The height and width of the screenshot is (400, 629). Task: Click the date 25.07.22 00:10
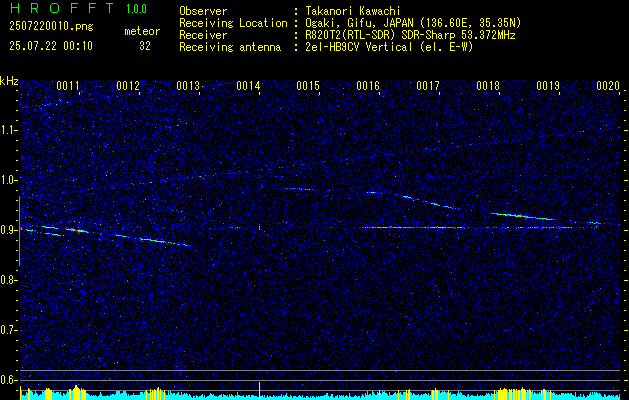[51, 46]
